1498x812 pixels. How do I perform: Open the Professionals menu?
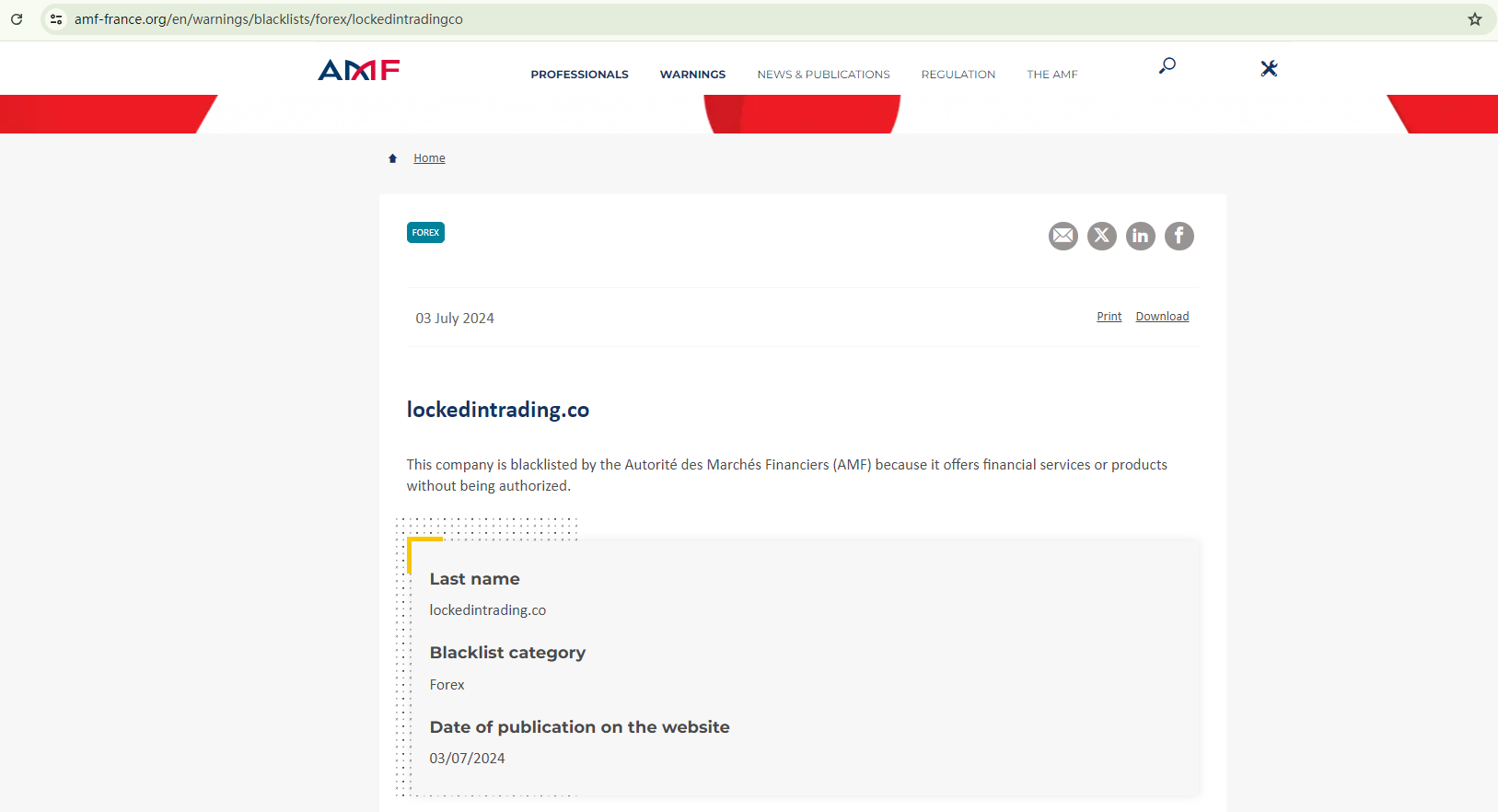tap(579, 75)
